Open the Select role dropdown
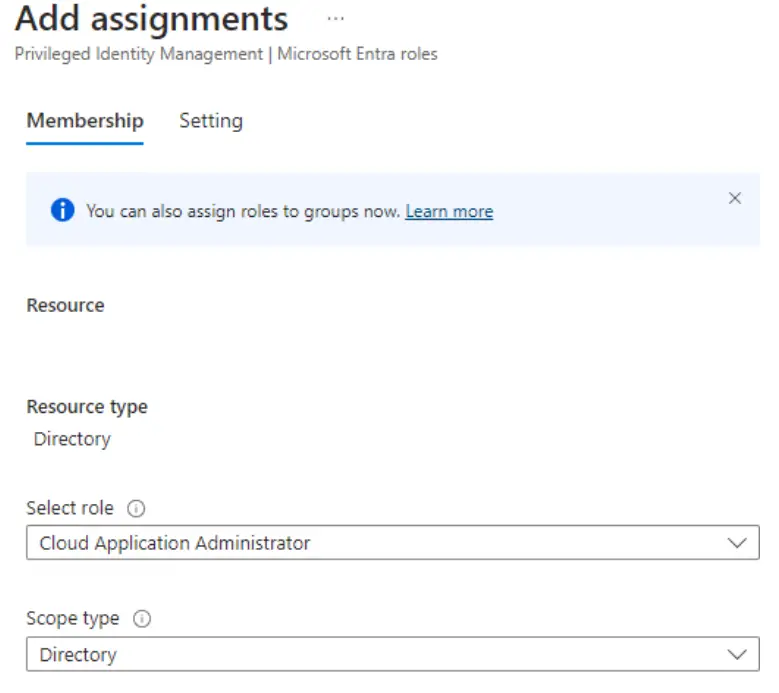 (393, 542)
